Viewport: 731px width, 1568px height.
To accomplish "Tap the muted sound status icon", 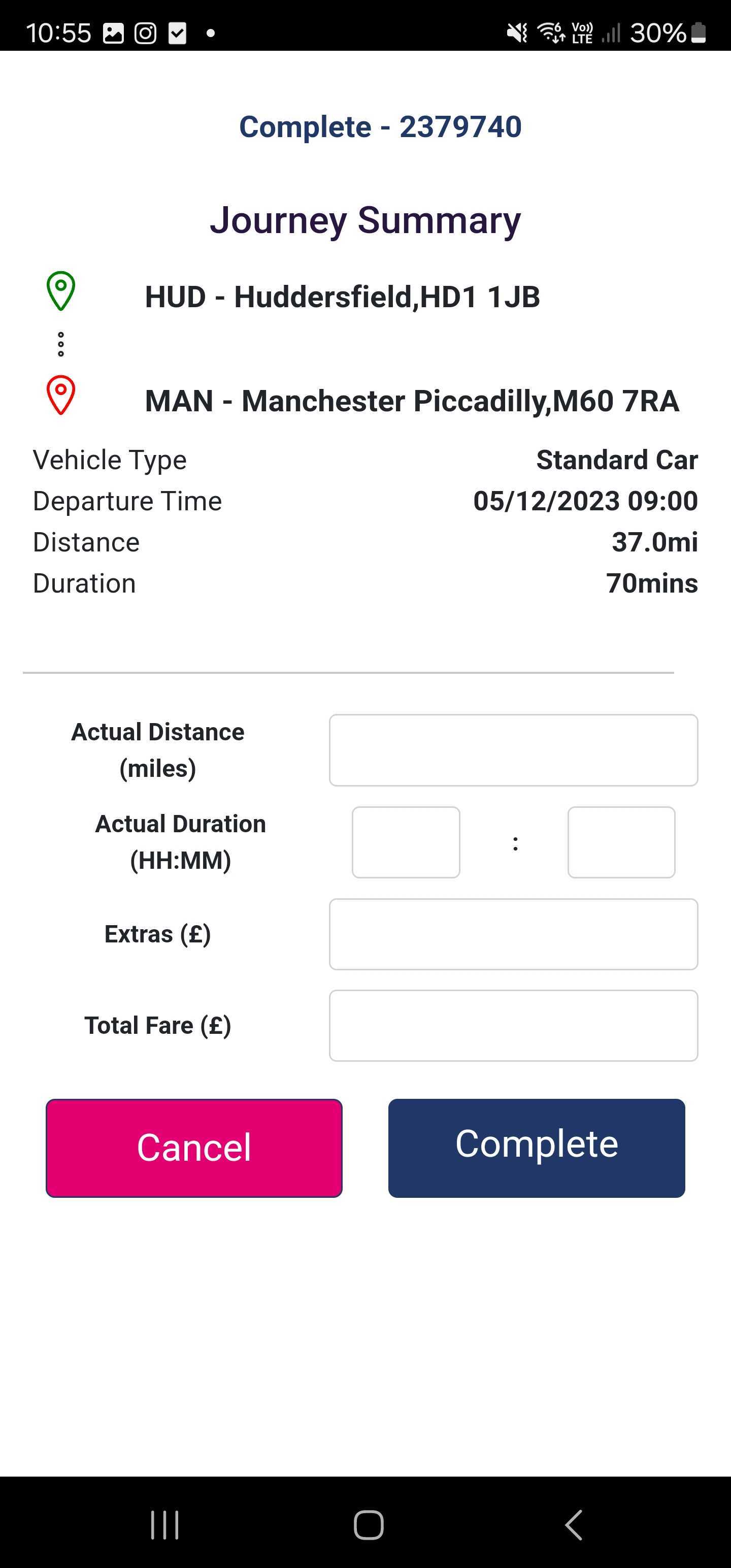I will 517,33.
